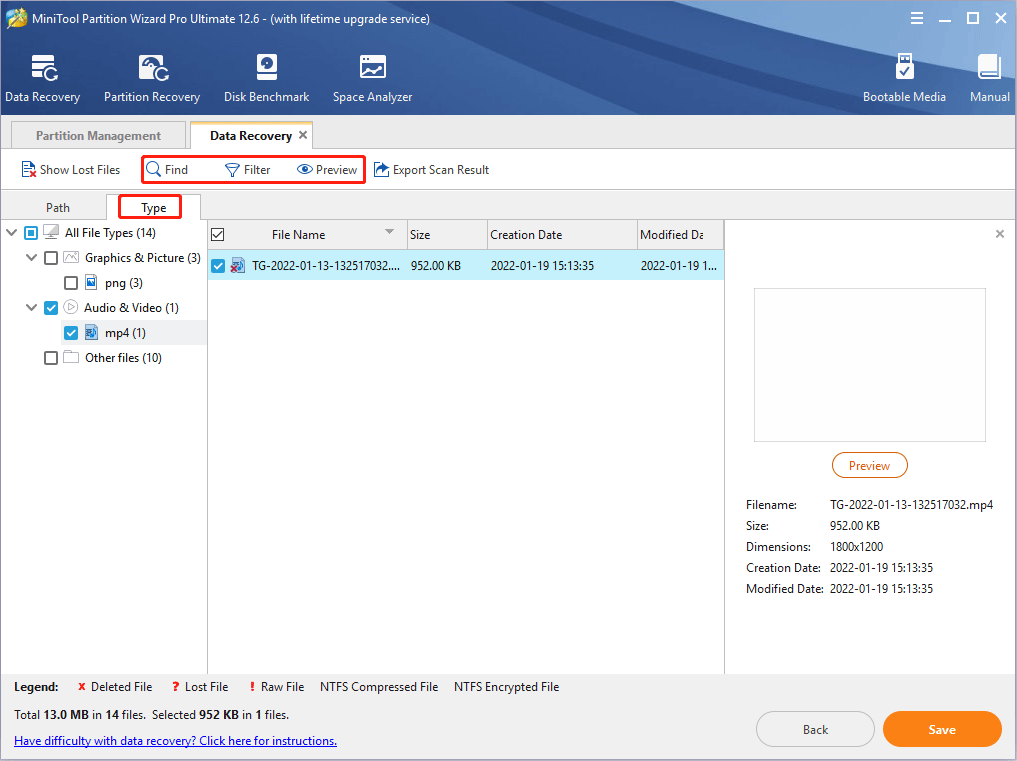Open the Partition Recovery tool
The image size is (1017, 761).
(151, 77)
